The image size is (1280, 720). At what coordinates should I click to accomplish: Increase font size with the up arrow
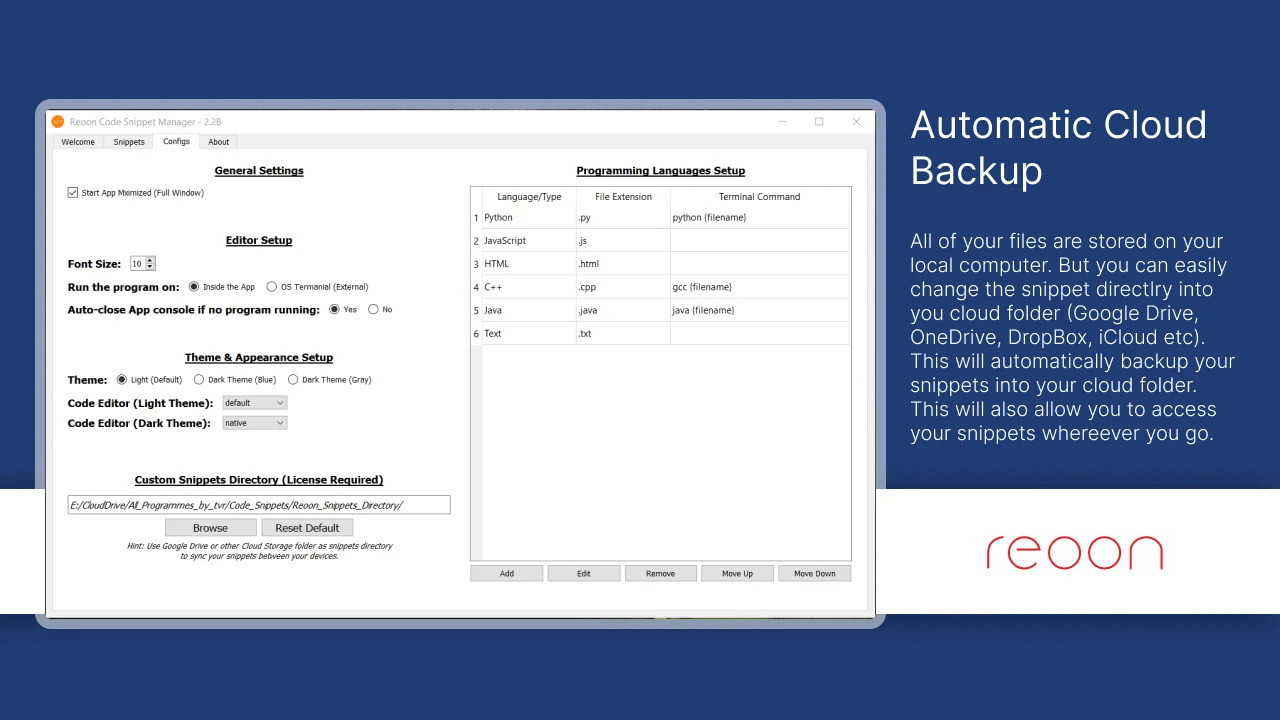[x=150, y=261]
